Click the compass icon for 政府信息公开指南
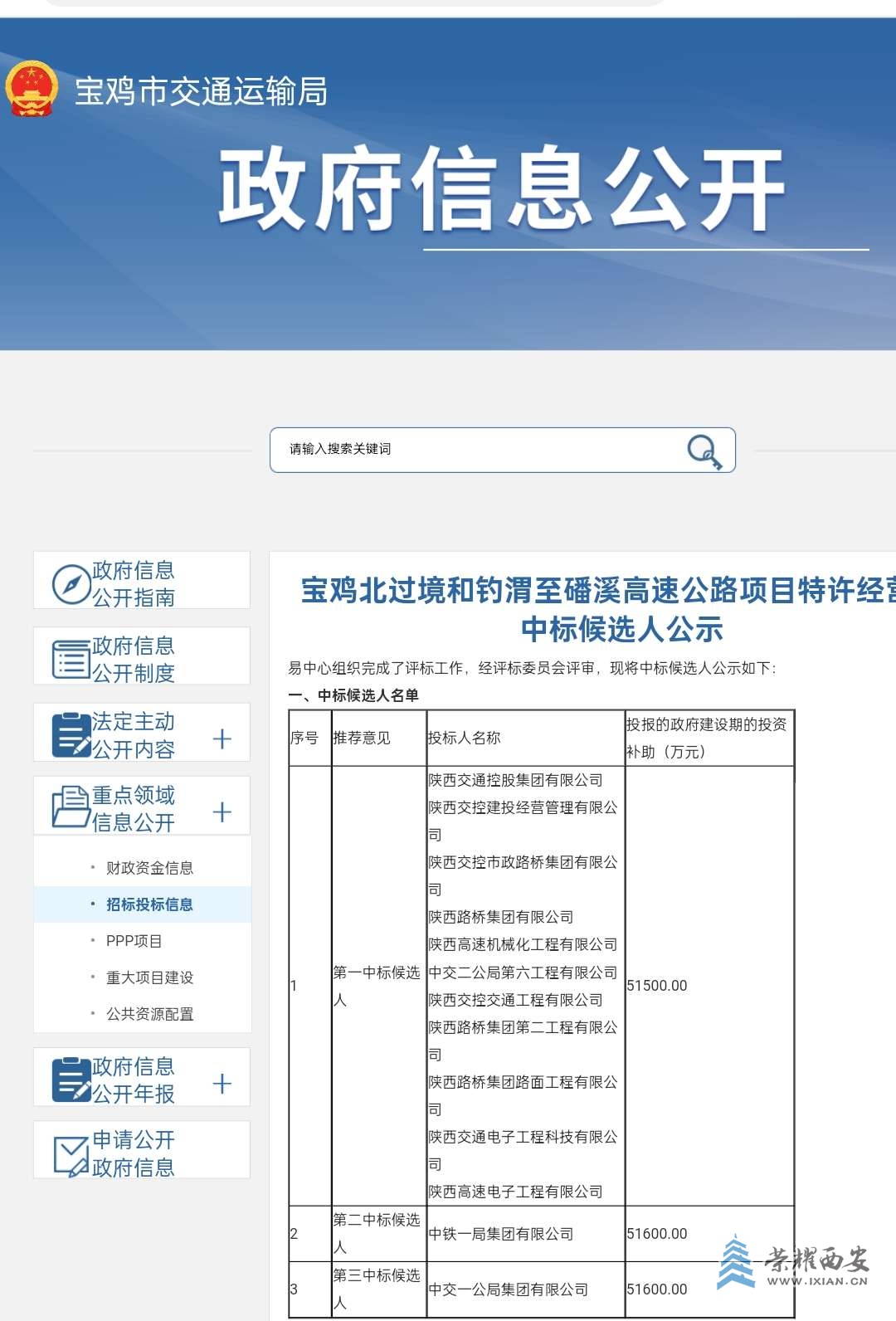The height and width of the screenshot is (1321, 896). point(71,584)
